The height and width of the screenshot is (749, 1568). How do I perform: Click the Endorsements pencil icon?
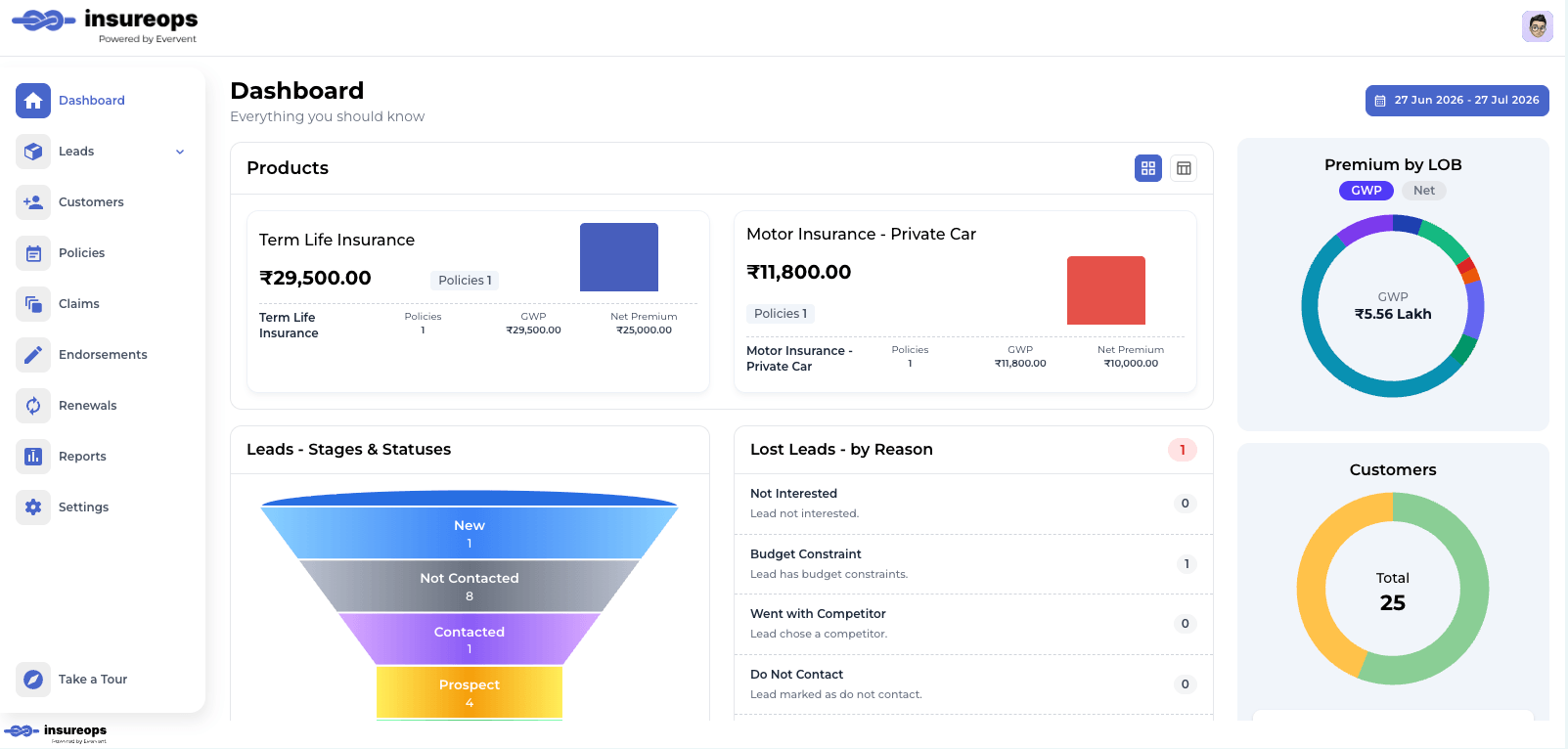point(33,355)
